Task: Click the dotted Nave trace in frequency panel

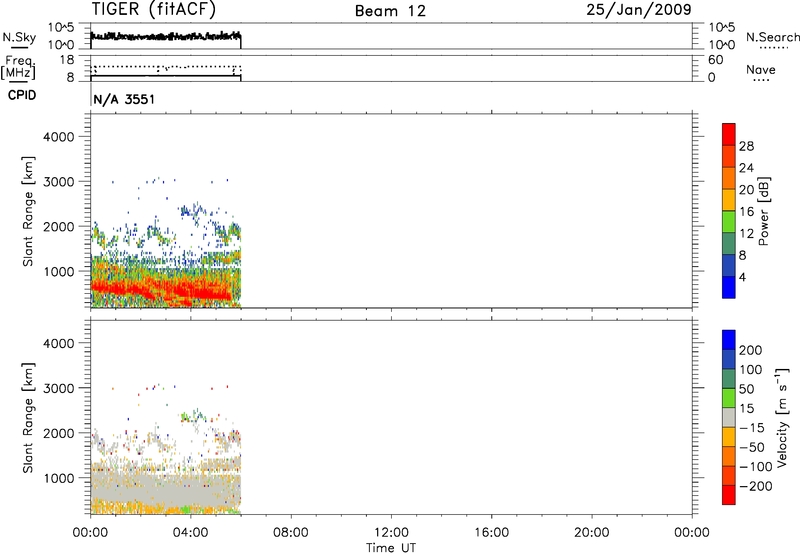Action: click(166, 67)
